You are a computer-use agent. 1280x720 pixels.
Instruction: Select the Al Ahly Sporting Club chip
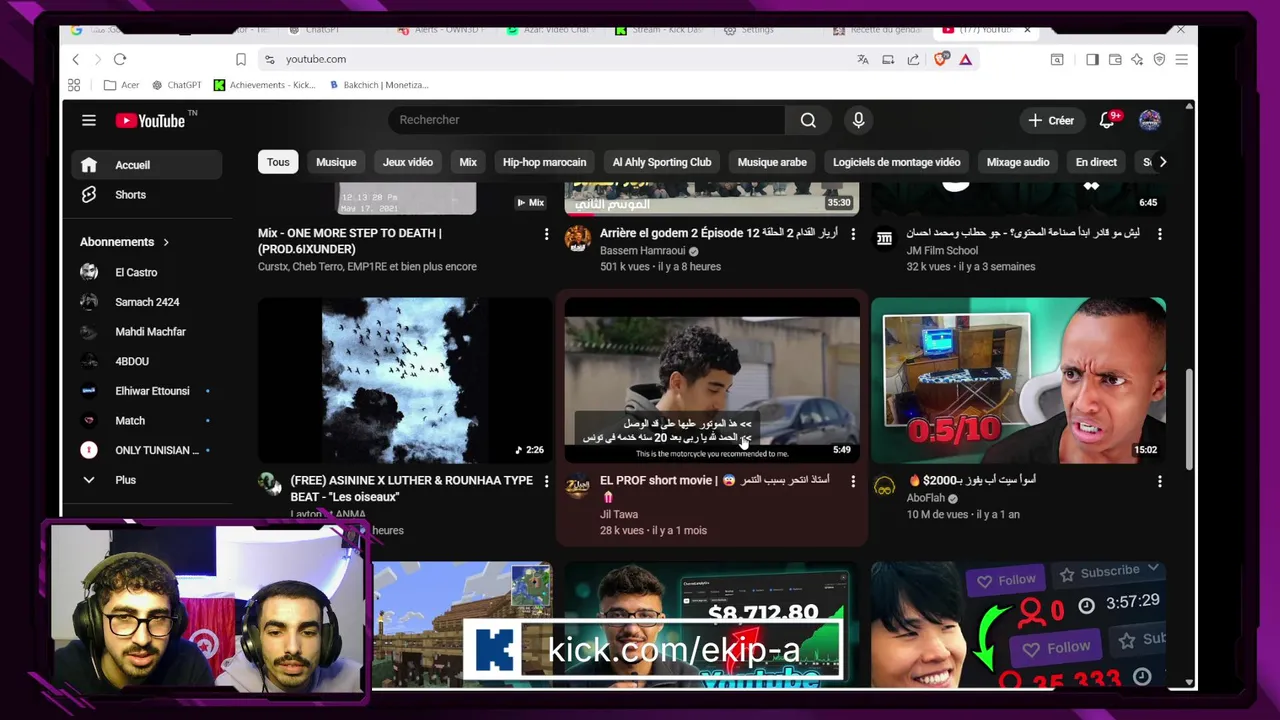(x=662, y=162)
